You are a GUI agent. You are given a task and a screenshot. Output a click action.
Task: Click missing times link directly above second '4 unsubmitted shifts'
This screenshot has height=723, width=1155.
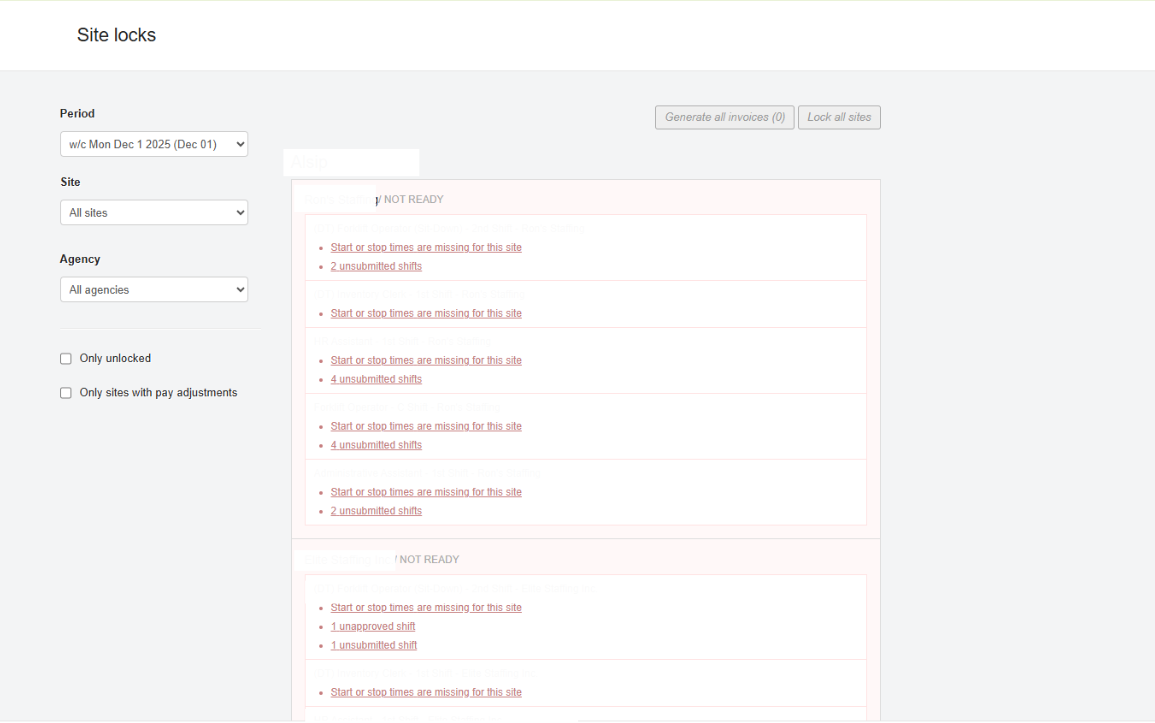tap(426, 427)
